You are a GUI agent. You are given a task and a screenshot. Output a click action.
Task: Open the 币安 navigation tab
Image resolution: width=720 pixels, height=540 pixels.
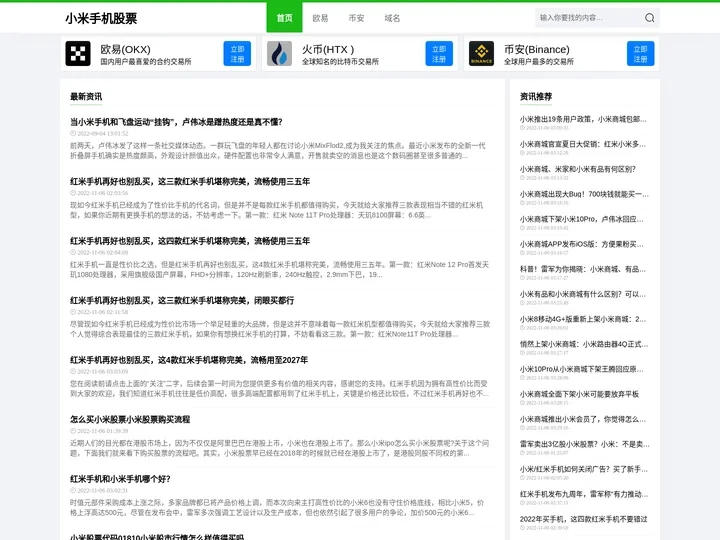[x=356, y=18]
